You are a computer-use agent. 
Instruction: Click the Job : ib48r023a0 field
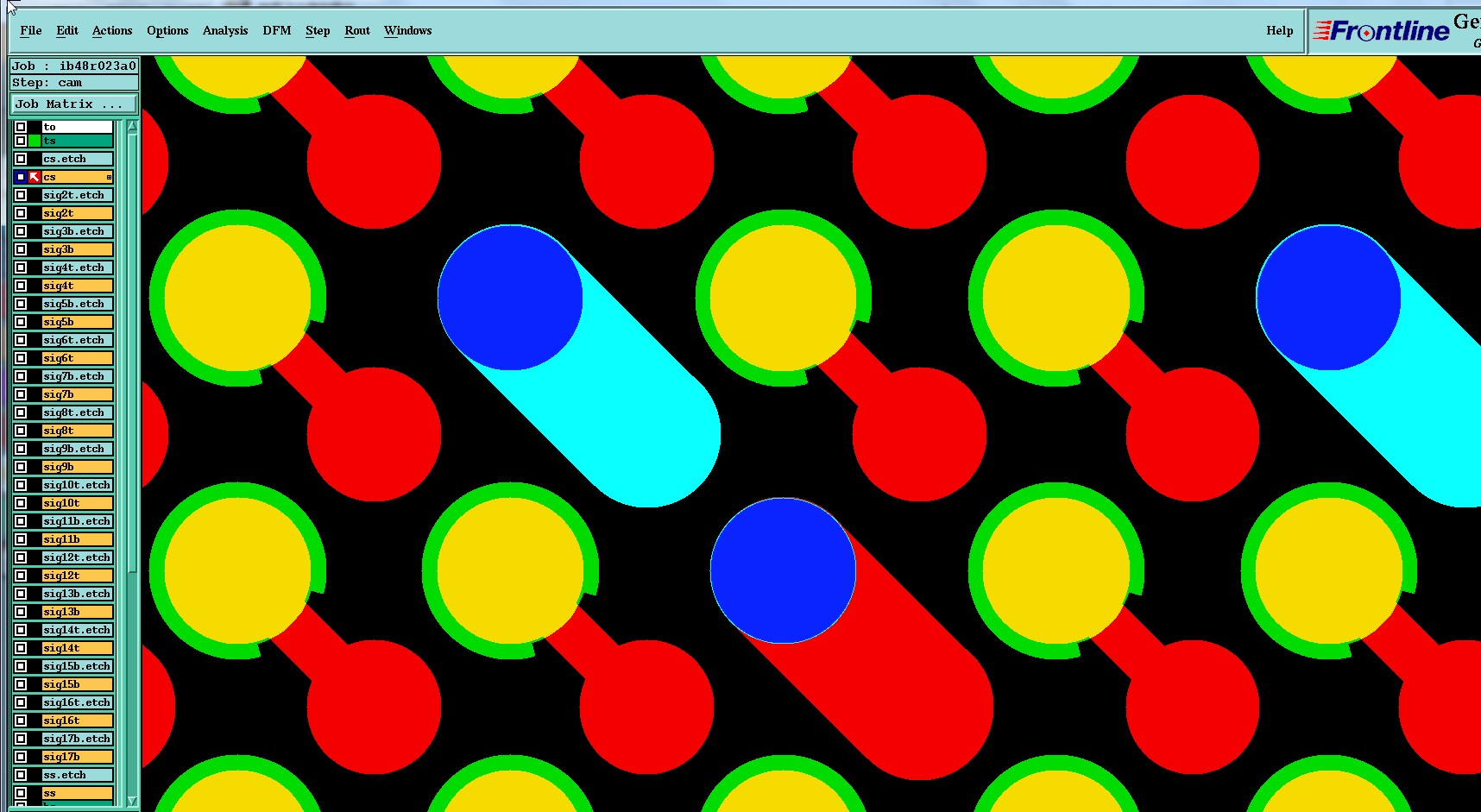[x=74, y=66]
